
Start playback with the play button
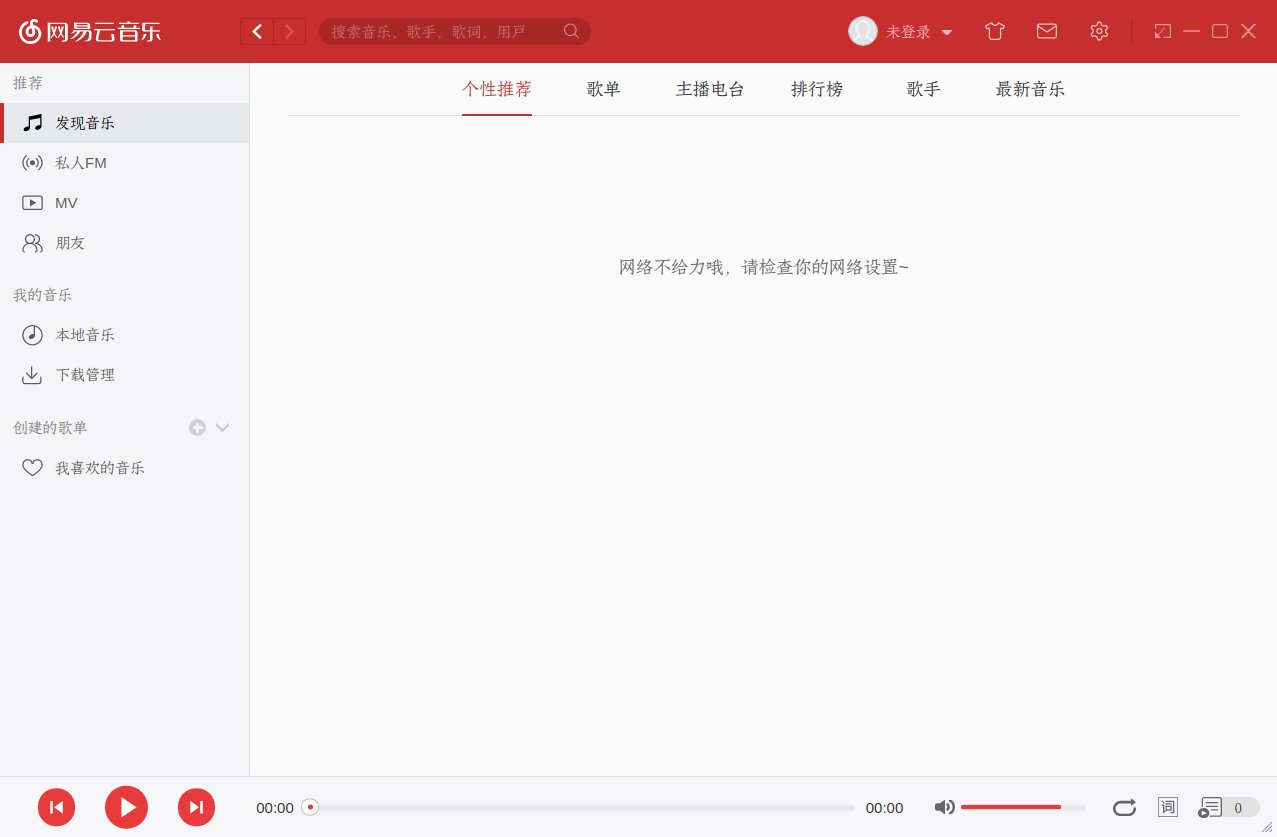[x=126, y=808]
